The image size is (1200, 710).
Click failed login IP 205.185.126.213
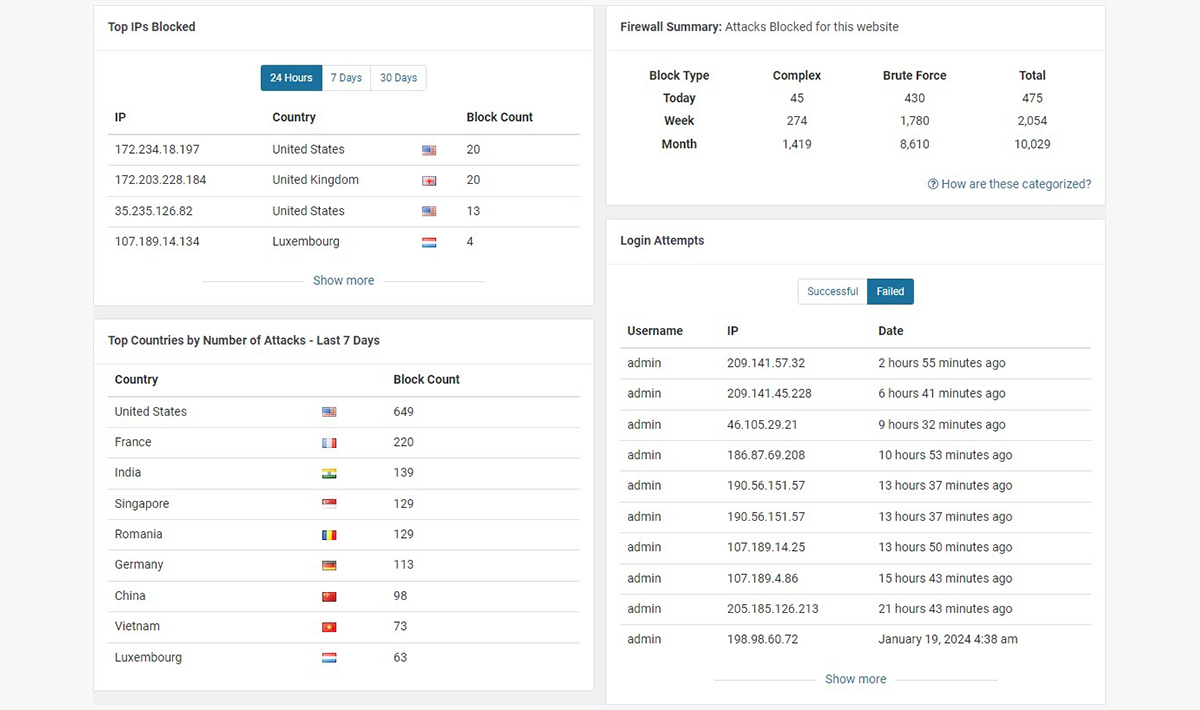pos(772,608)
